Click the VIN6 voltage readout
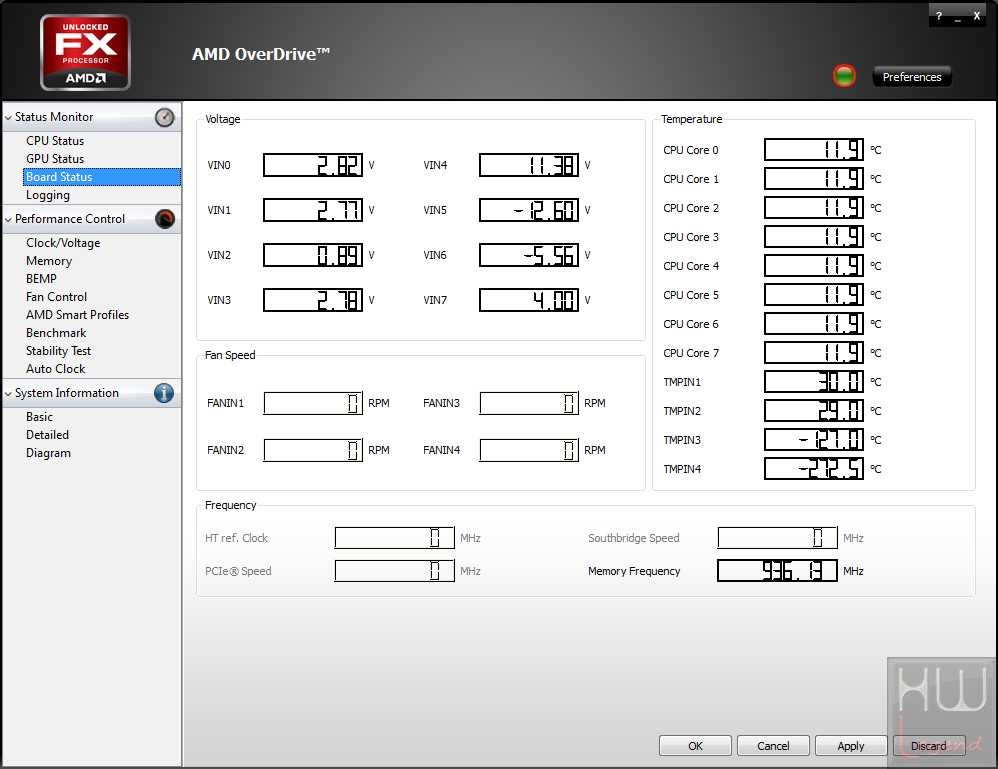Screen dimensions: 998x769 coord(529,255)
